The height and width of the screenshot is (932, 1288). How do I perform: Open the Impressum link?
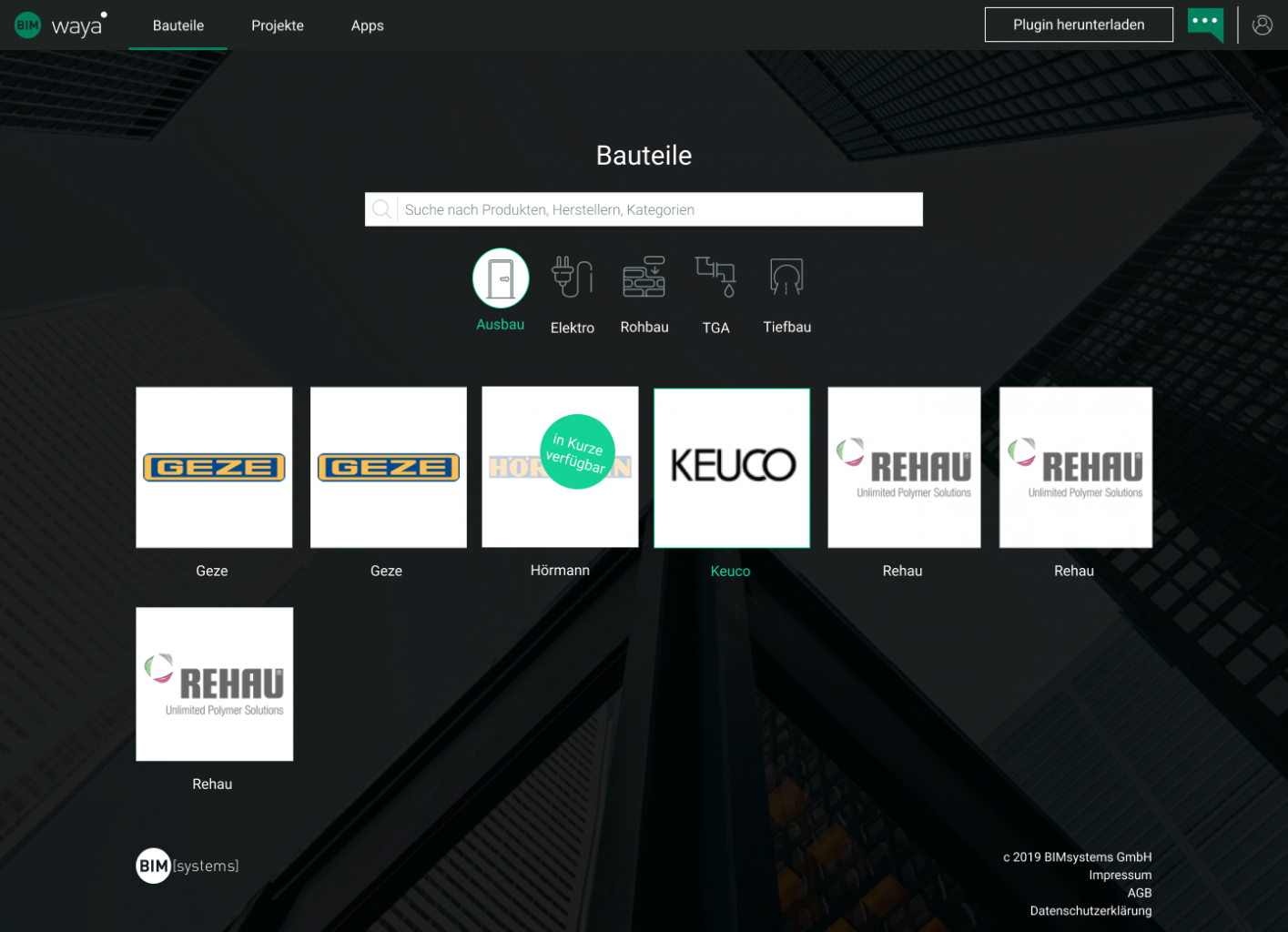(x=1120, y=875)
